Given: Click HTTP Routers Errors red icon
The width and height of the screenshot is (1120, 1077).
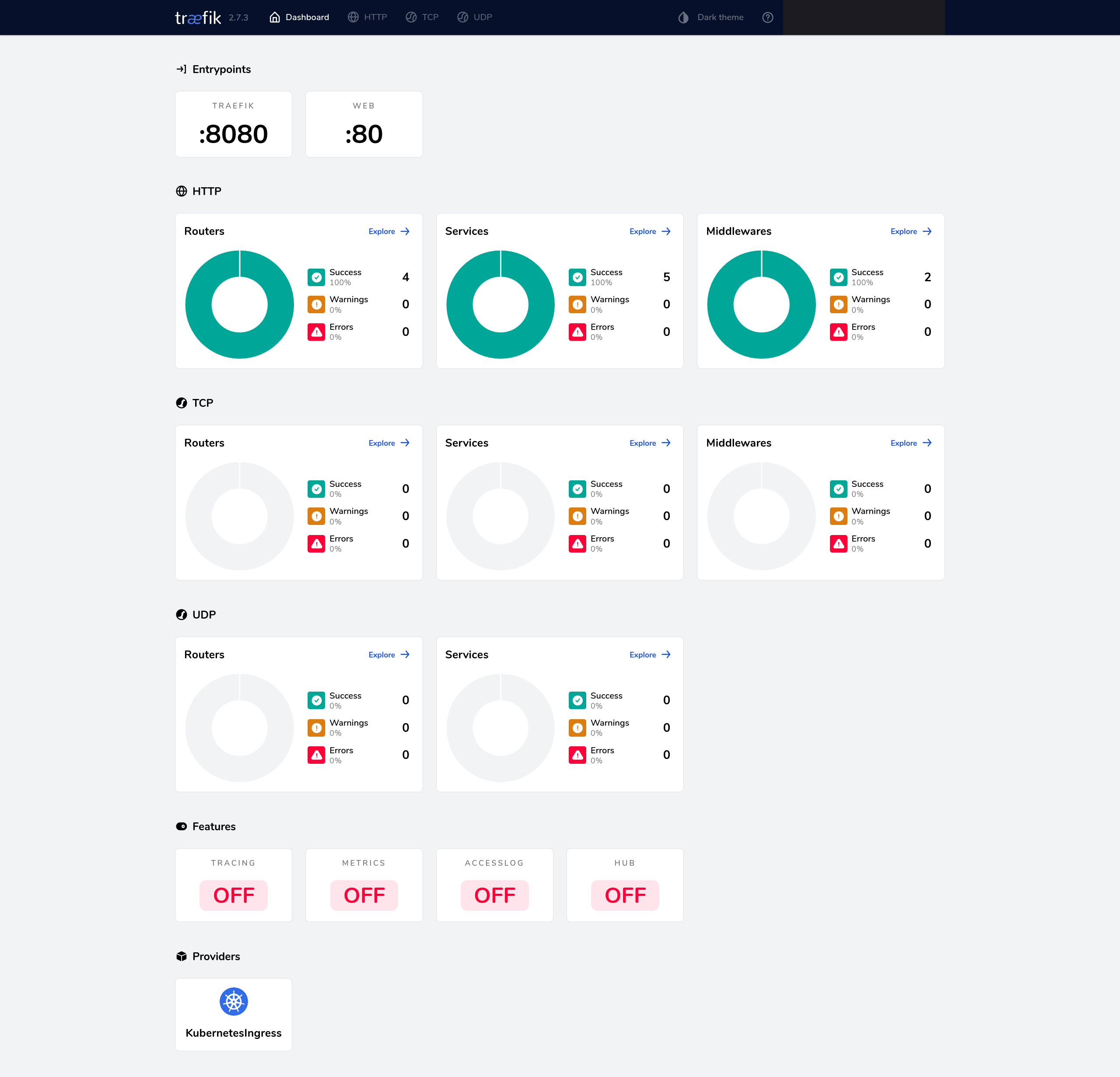Looking at the screenshot, I should [317, 332].
